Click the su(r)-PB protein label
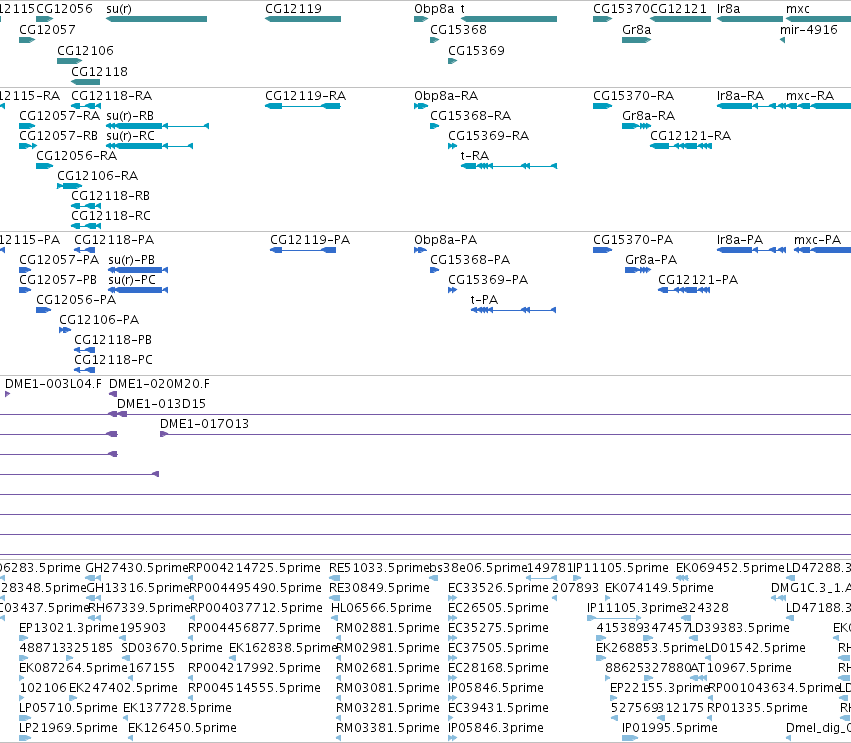 click(x=131, y=260)
